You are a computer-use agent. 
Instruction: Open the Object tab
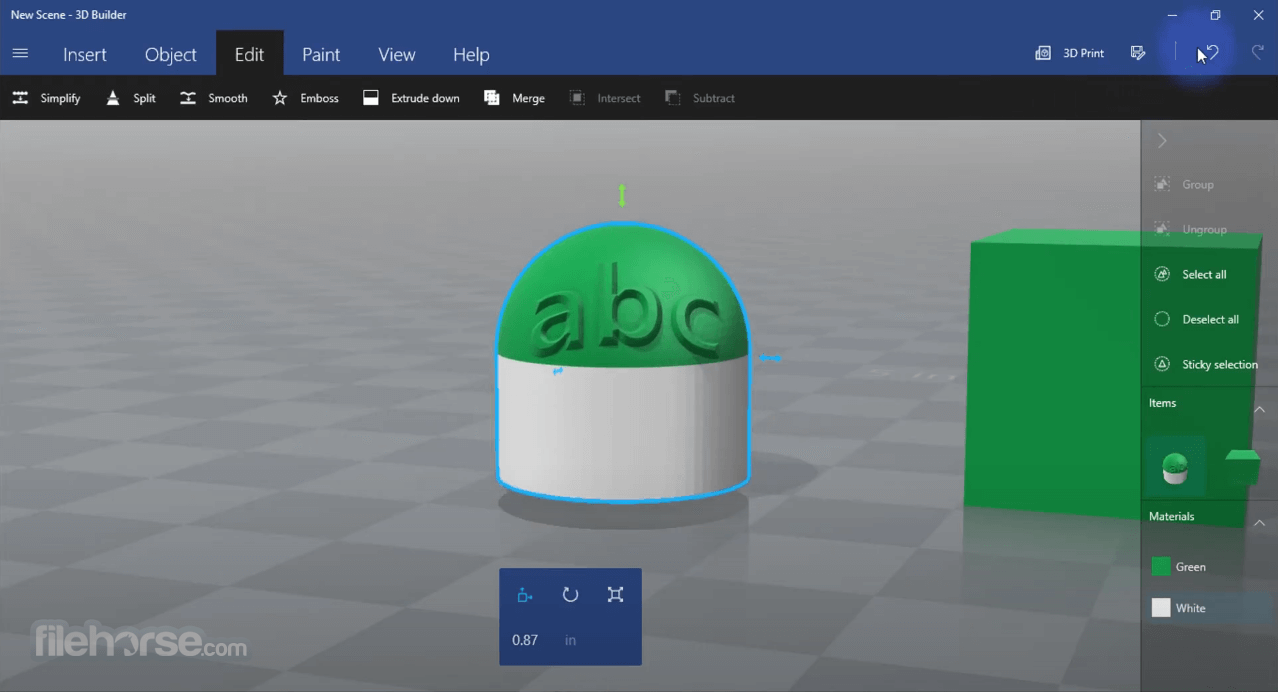[171, 55]
